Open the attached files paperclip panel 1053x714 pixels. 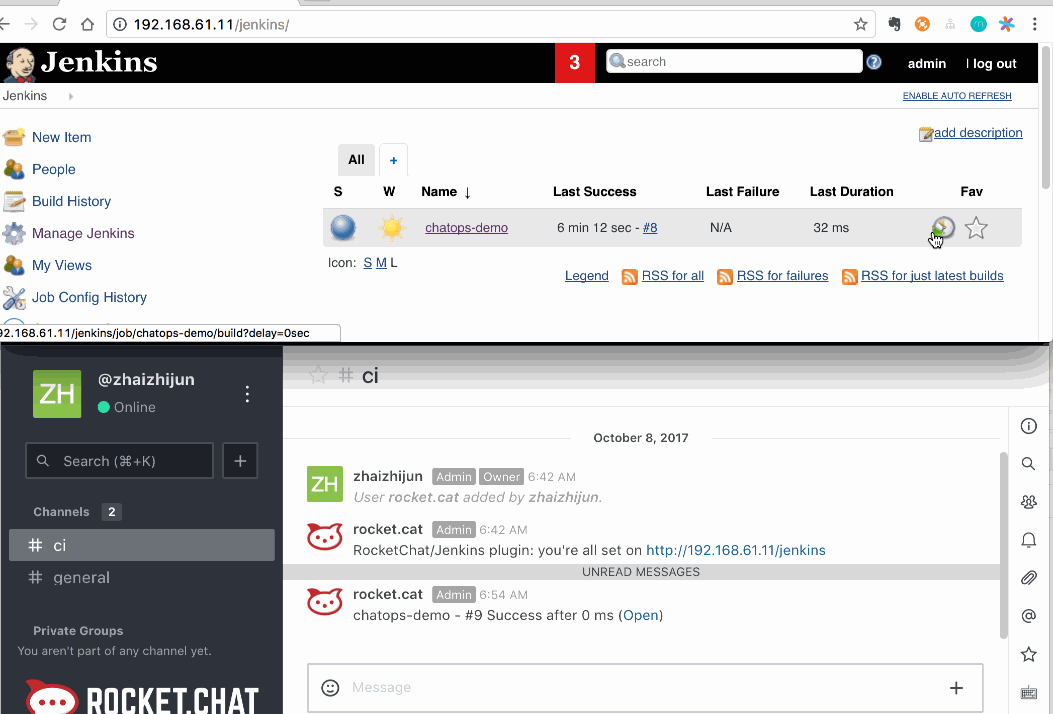click(1028, 577)
